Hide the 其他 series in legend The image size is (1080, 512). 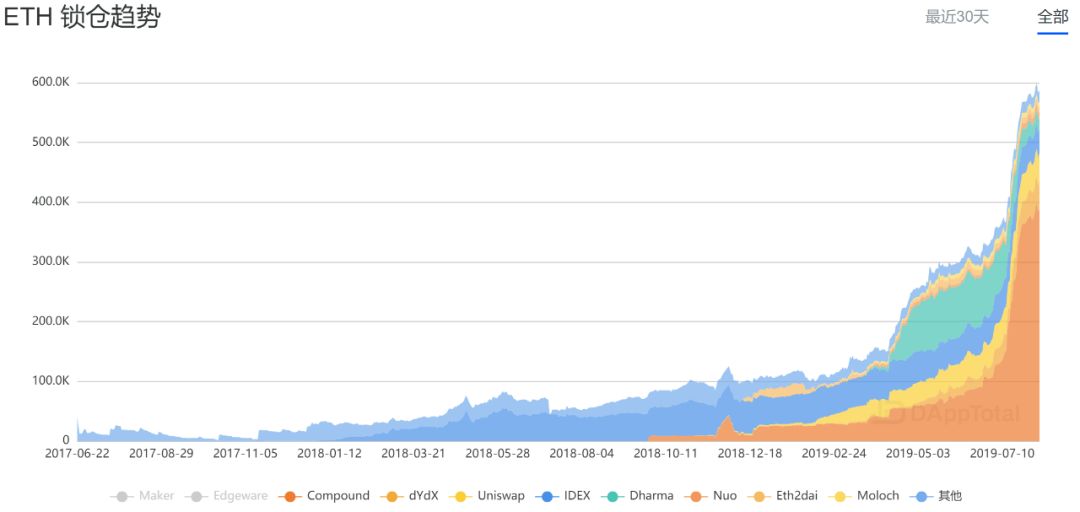(935, 495)
